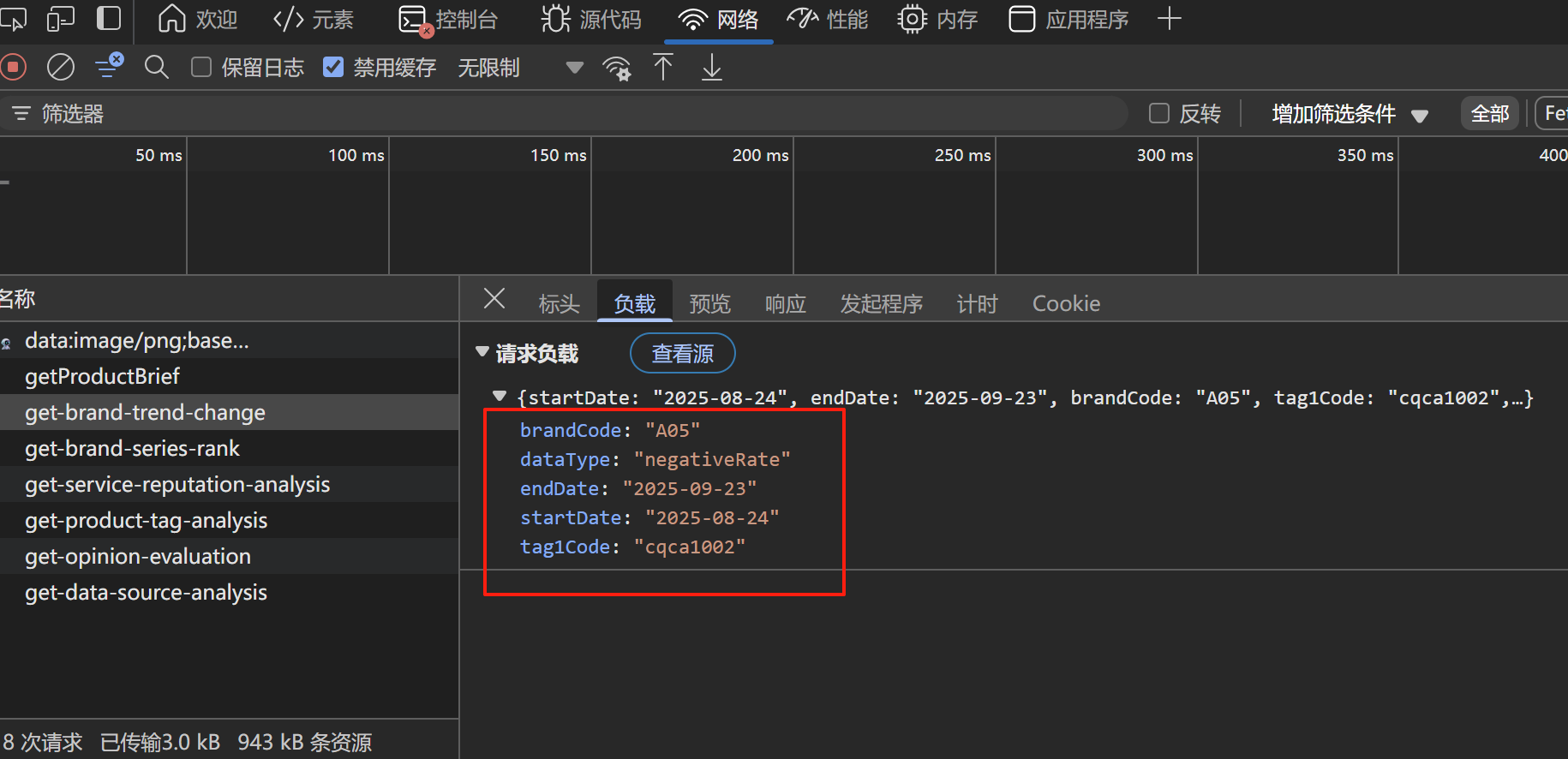1568x759 pixels.
Task: Clear the network log
Action: (60, 67)
